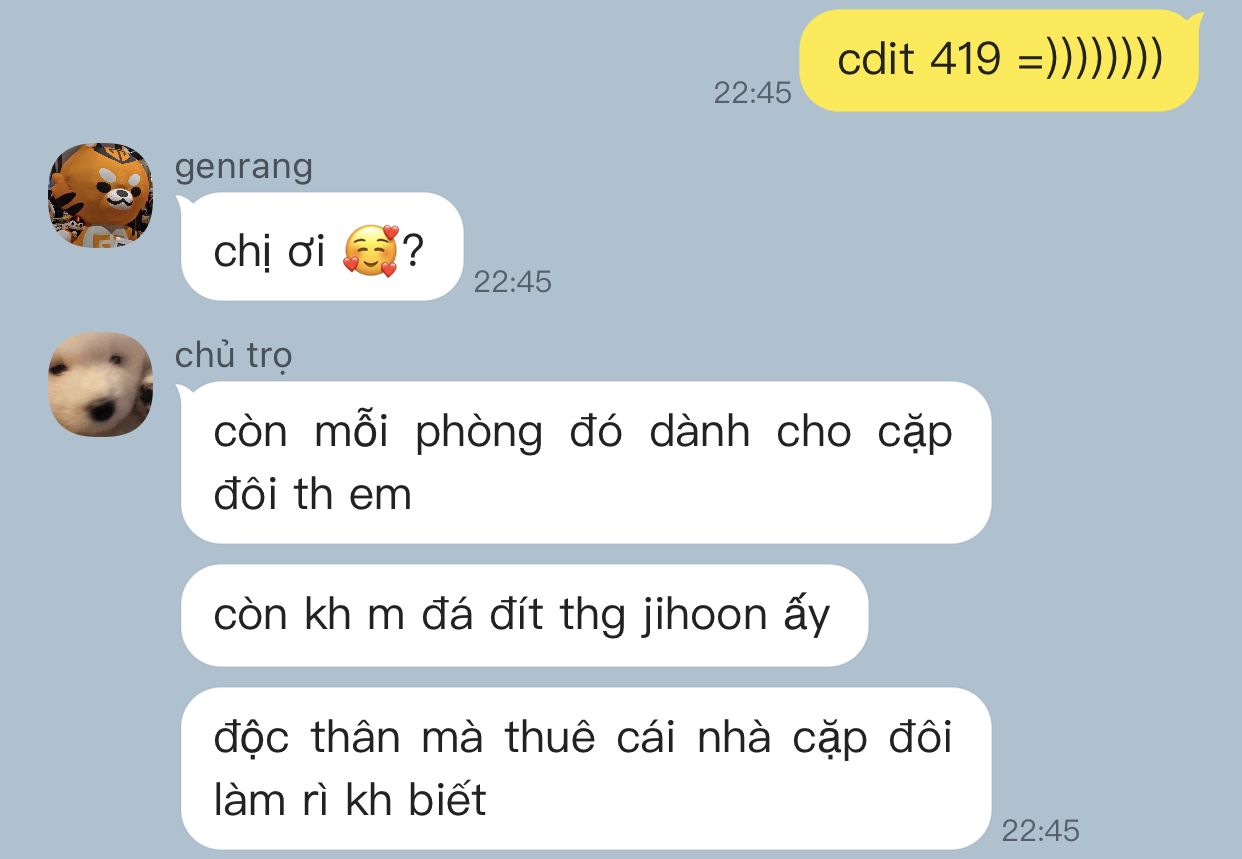
Task: Select the "độc thân mà thuê" message bubble
Action: tap(586, 768)
